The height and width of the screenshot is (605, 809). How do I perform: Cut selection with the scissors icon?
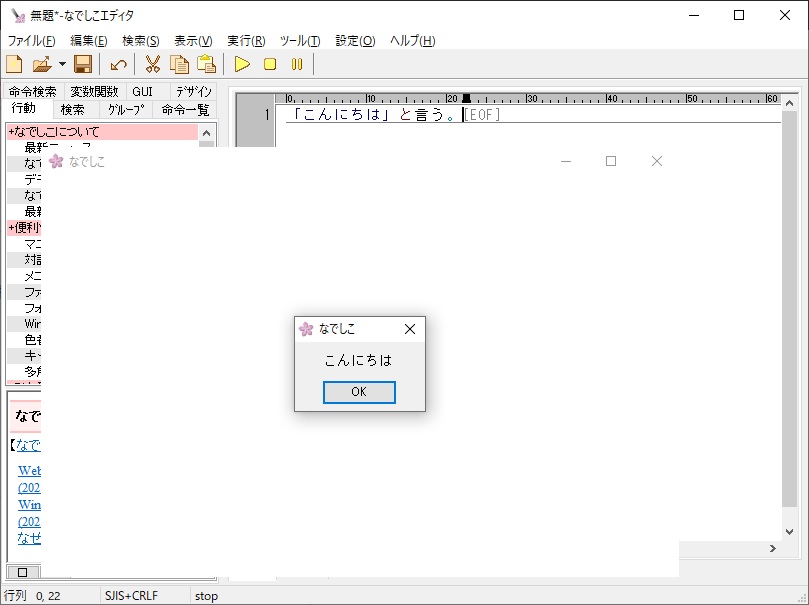click(x=153, y=65)
